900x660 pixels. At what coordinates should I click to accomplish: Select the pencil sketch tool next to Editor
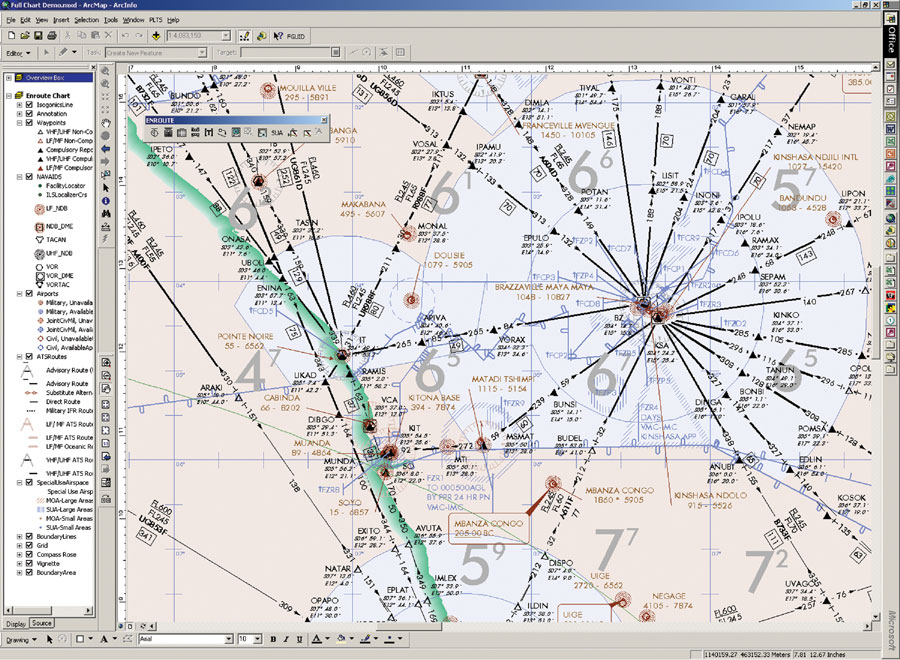point(62,50)
